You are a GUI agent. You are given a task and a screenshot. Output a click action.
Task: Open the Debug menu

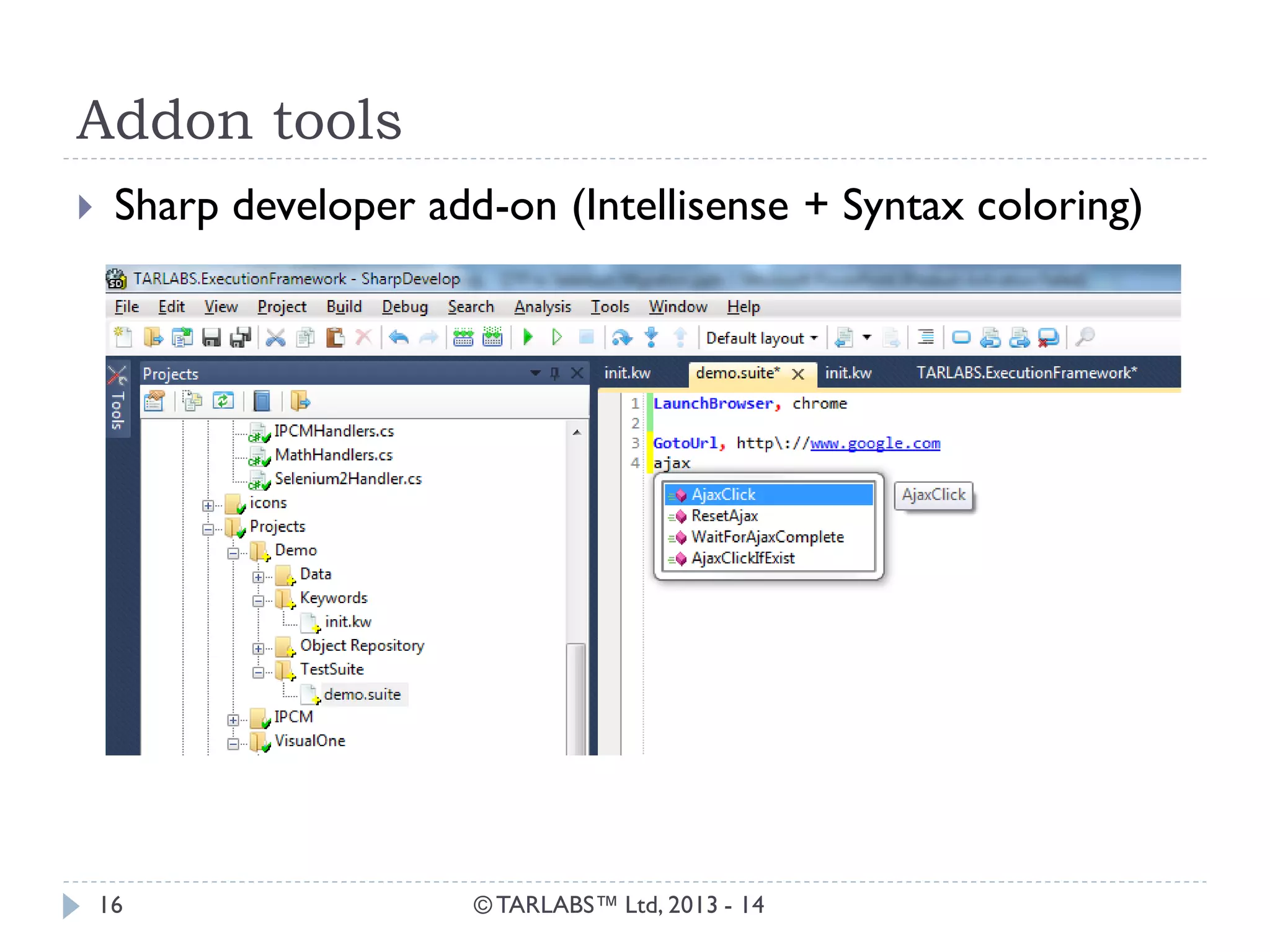(x=405, y=307)
